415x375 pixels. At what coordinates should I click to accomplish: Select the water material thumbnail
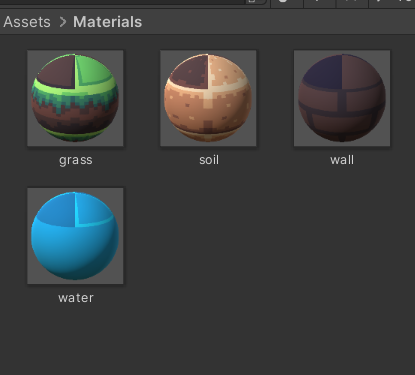[x=75, y=236]
